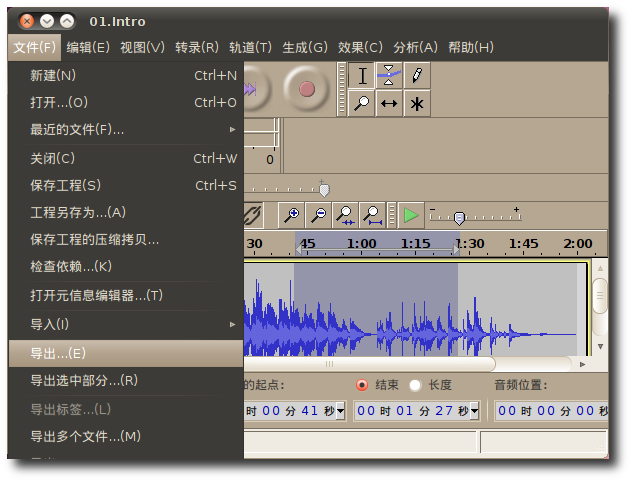Open the 生成(G) menu
This screenshot has width=632, height=482.
click(x=305, y=48)
